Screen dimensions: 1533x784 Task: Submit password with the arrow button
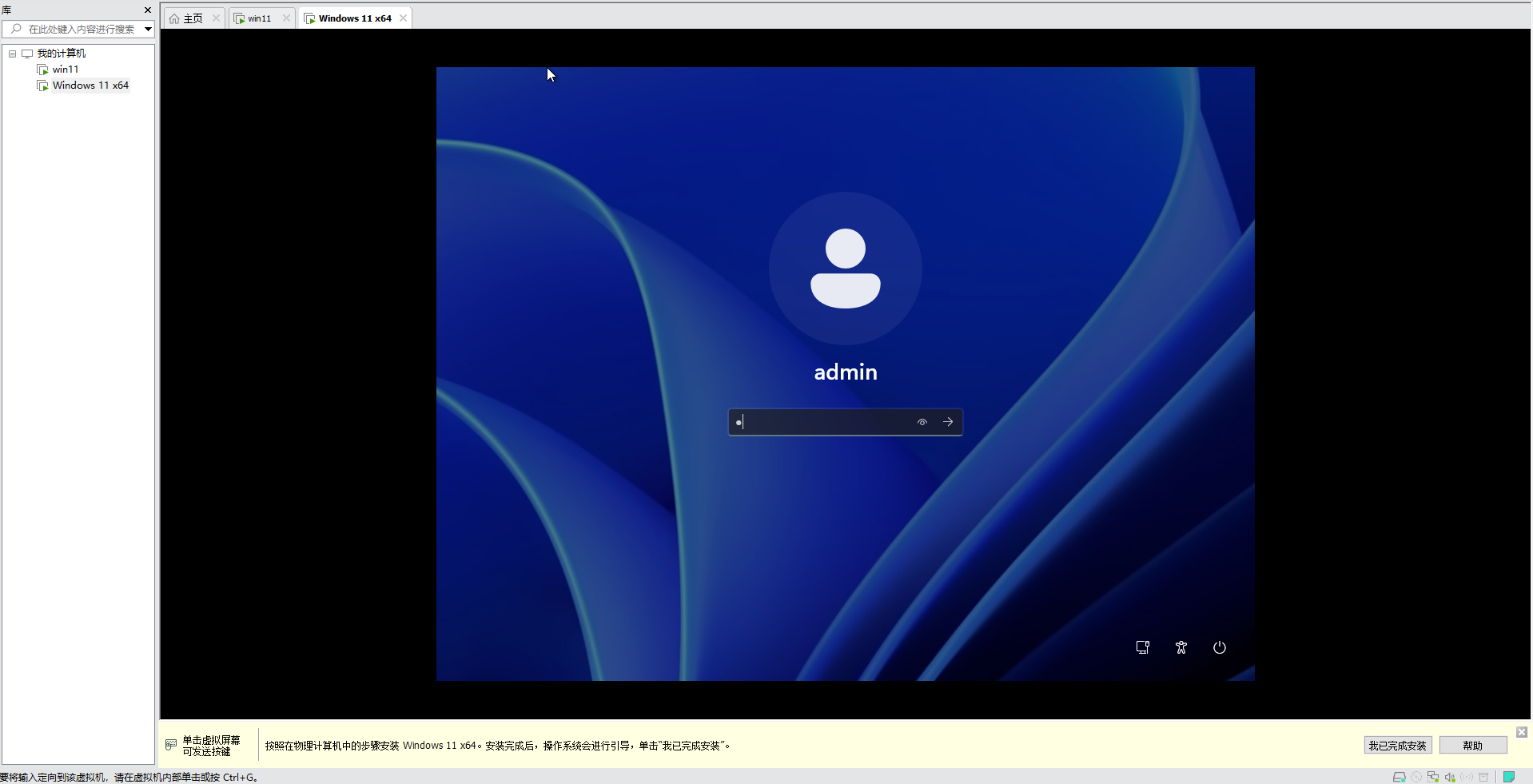coord(948,422)
